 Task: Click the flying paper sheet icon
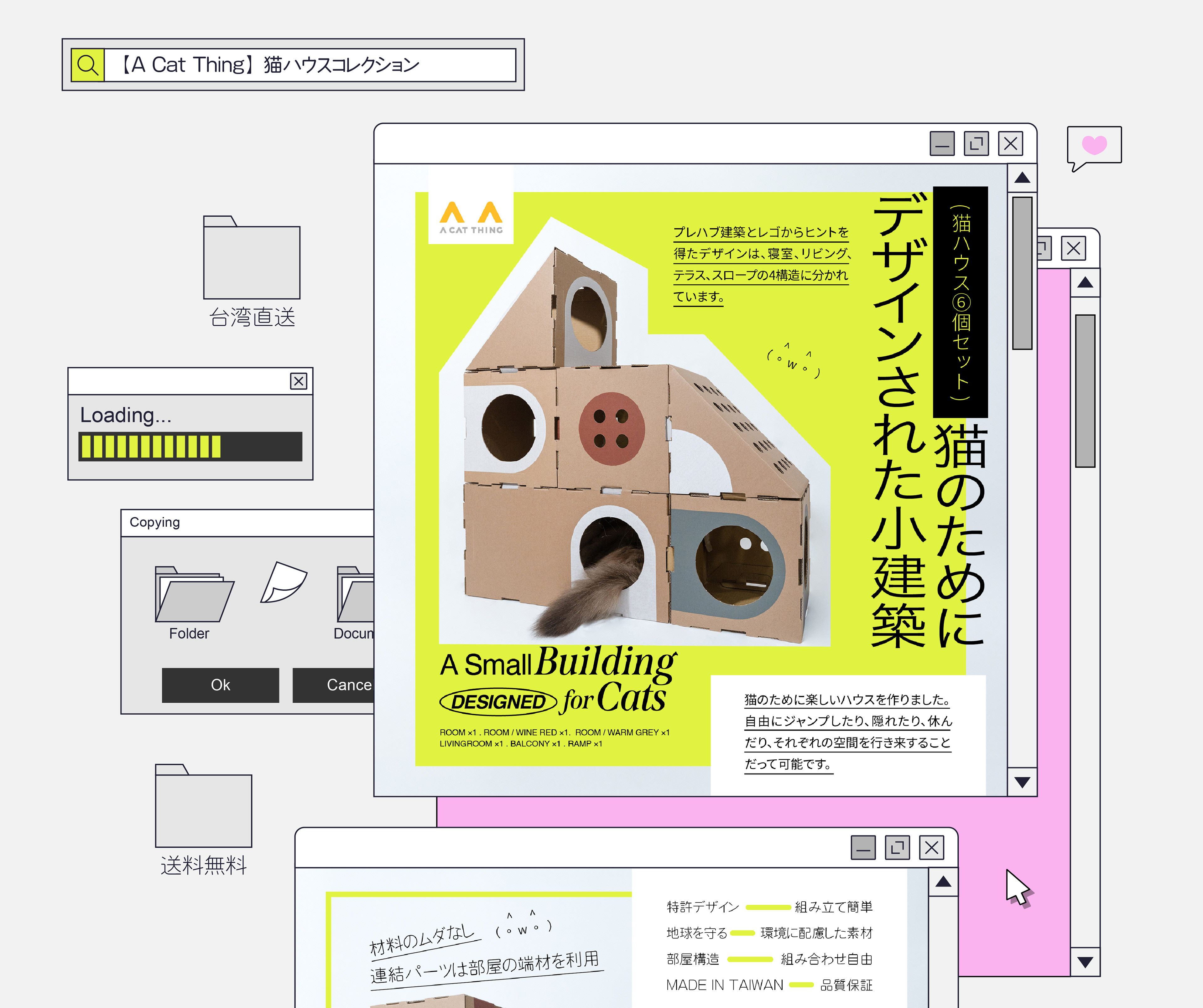point(284,582)
